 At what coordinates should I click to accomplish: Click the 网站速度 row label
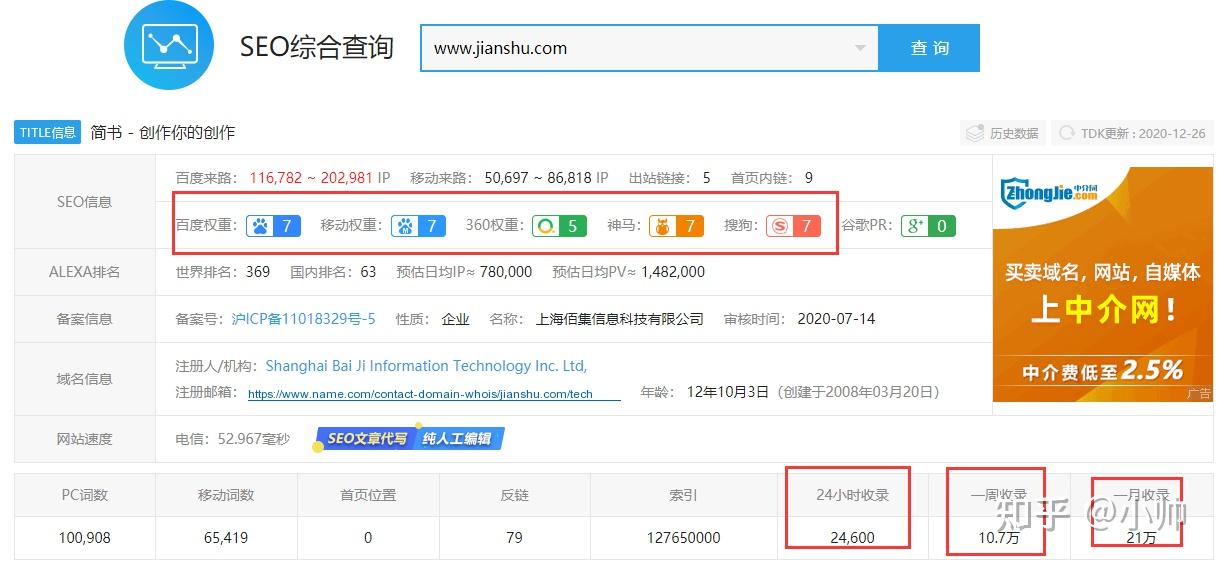point(85,439)
